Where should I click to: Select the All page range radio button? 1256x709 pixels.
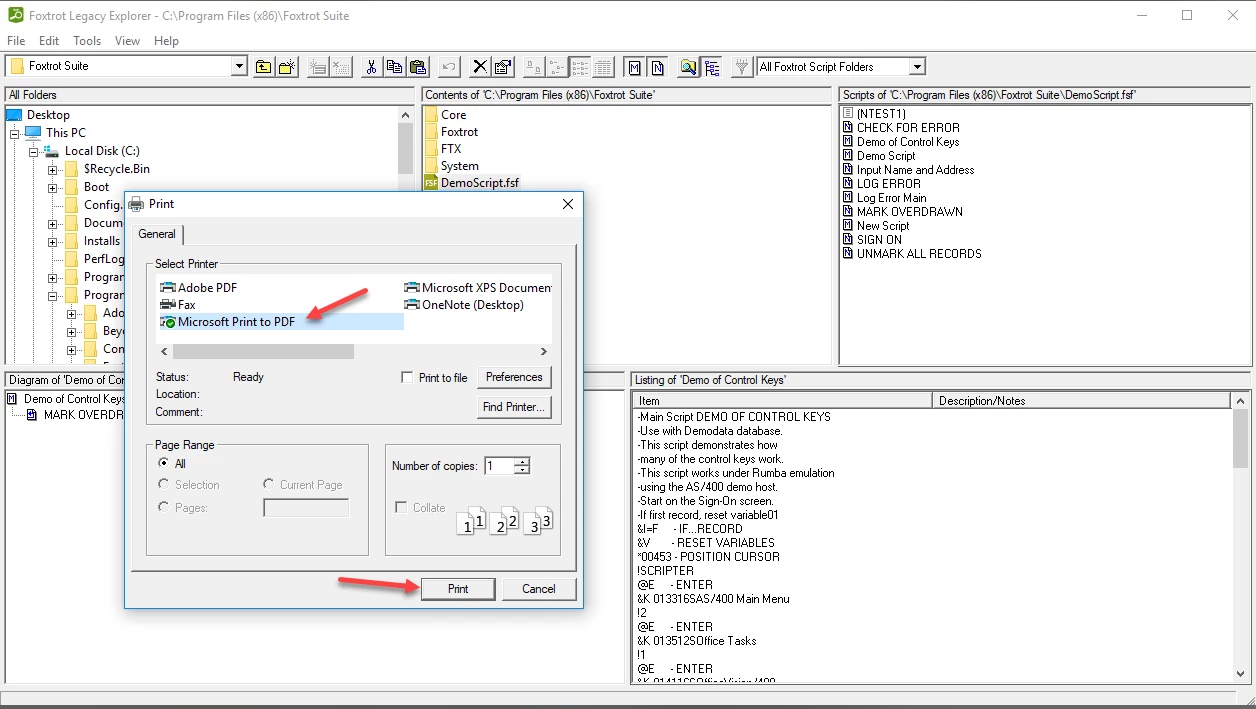pos(164,464)
